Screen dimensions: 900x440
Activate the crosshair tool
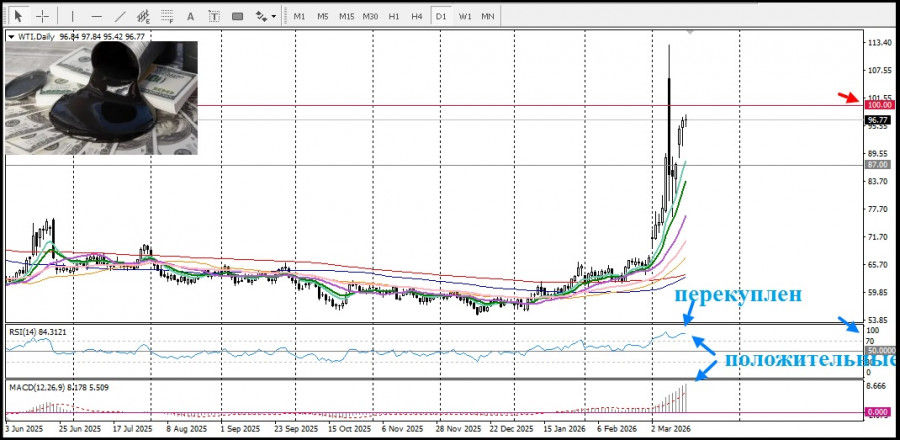pyautogui.click(x=43, y=16)
